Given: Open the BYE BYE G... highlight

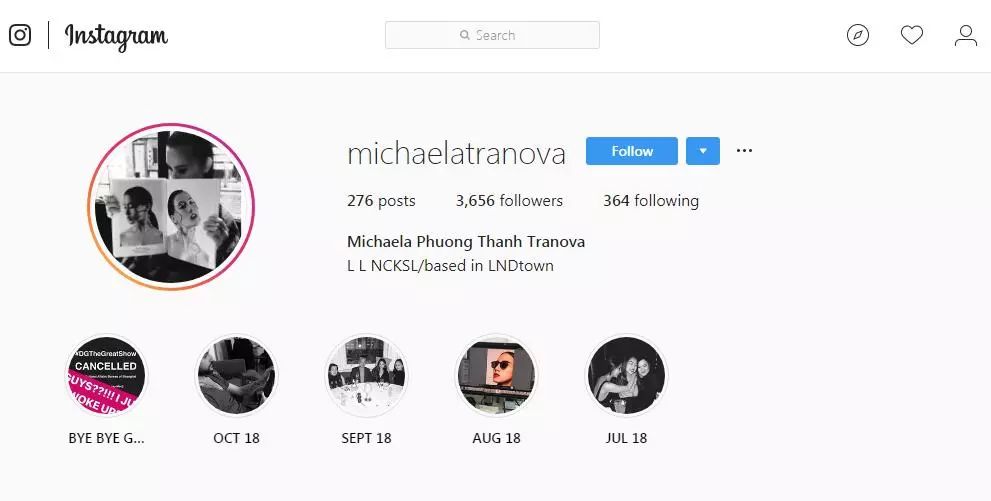Looking at the screenshot, I should (x=106, y=375).
